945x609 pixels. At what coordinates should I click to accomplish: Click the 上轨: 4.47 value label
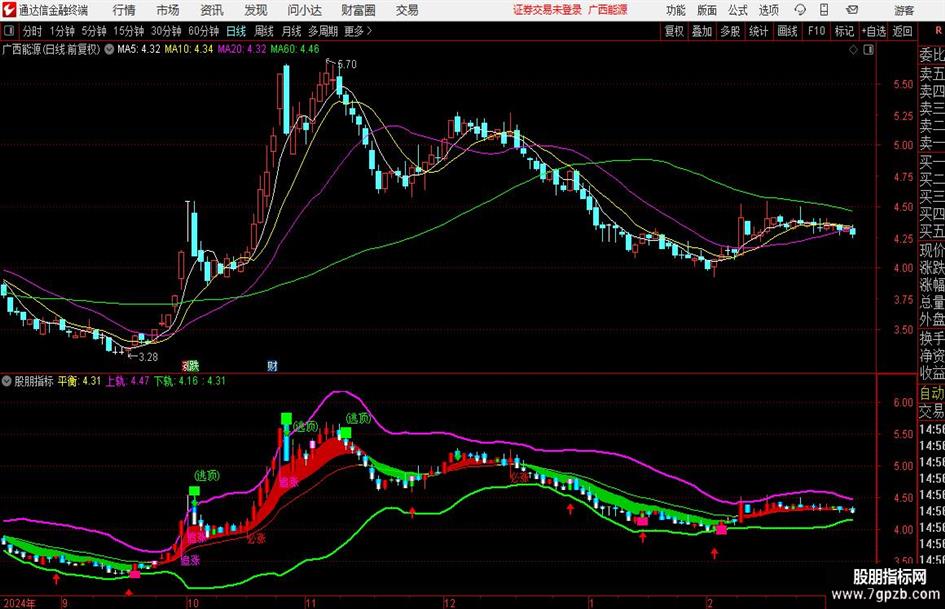tap(127, 381)
